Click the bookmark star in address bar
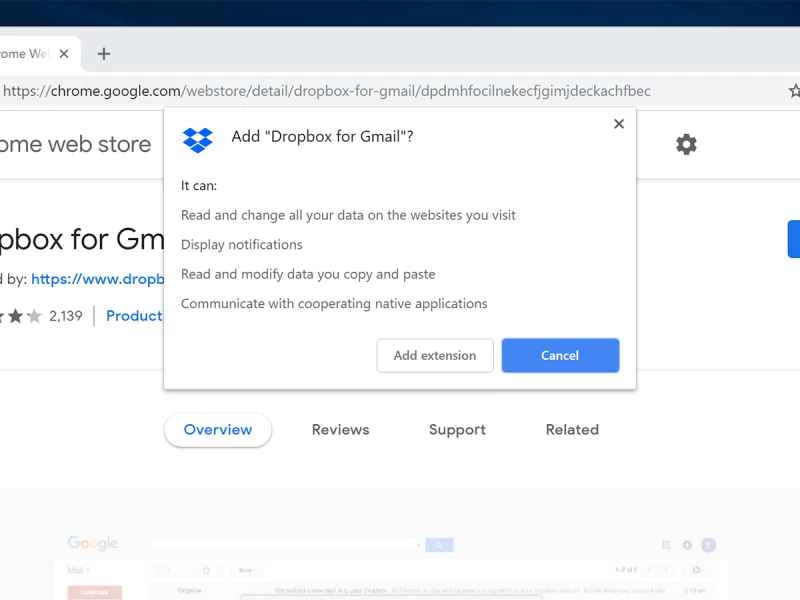The height and width of the screenshot is (600, 800). coord(793,90)
